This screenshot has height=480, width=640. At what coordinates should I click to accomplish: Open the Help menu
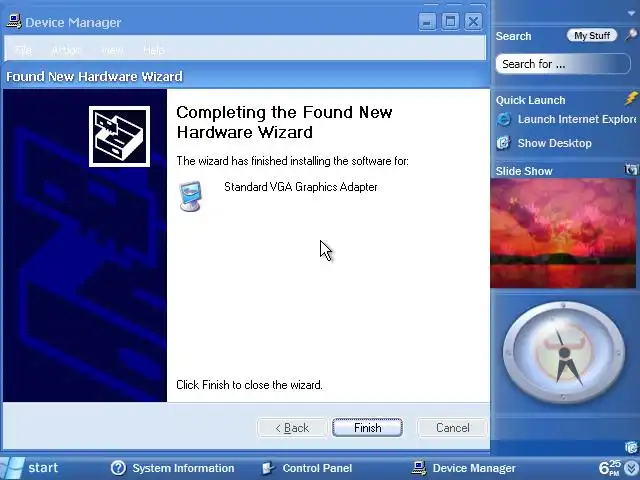153,50
